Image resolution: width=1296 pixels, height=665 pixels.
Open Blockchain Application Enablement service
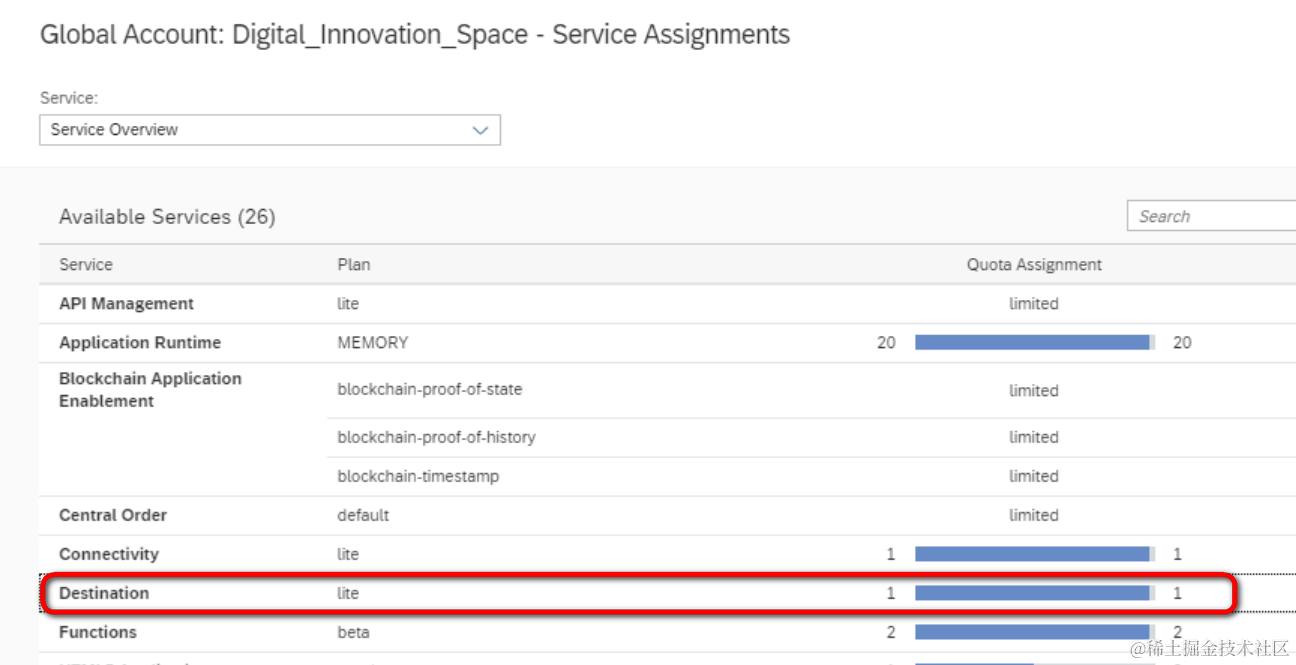tap(150, 390)
